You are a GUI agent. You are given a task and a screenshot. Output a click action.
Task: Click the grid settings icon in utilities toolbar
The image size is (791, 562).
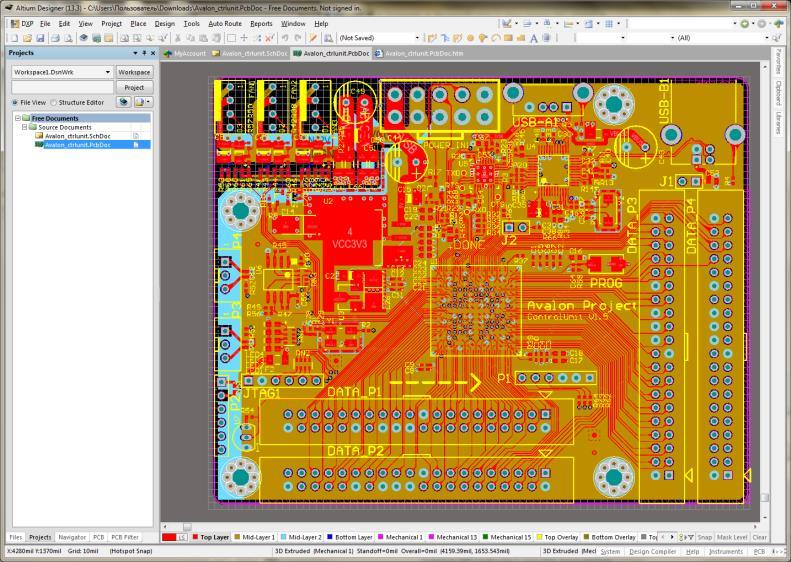609,24
